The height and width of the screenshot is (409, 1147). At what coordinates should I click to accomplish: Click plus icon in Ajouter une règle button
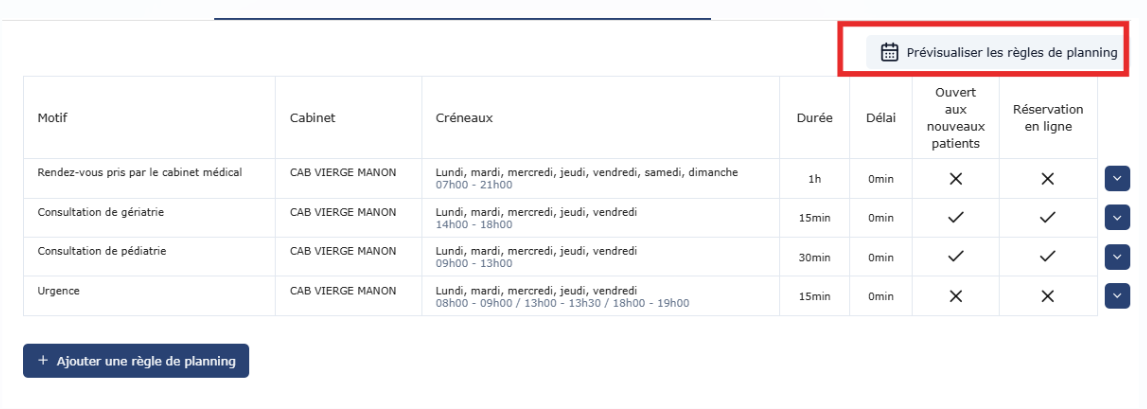pyautogui.click(x=43, y=361)
